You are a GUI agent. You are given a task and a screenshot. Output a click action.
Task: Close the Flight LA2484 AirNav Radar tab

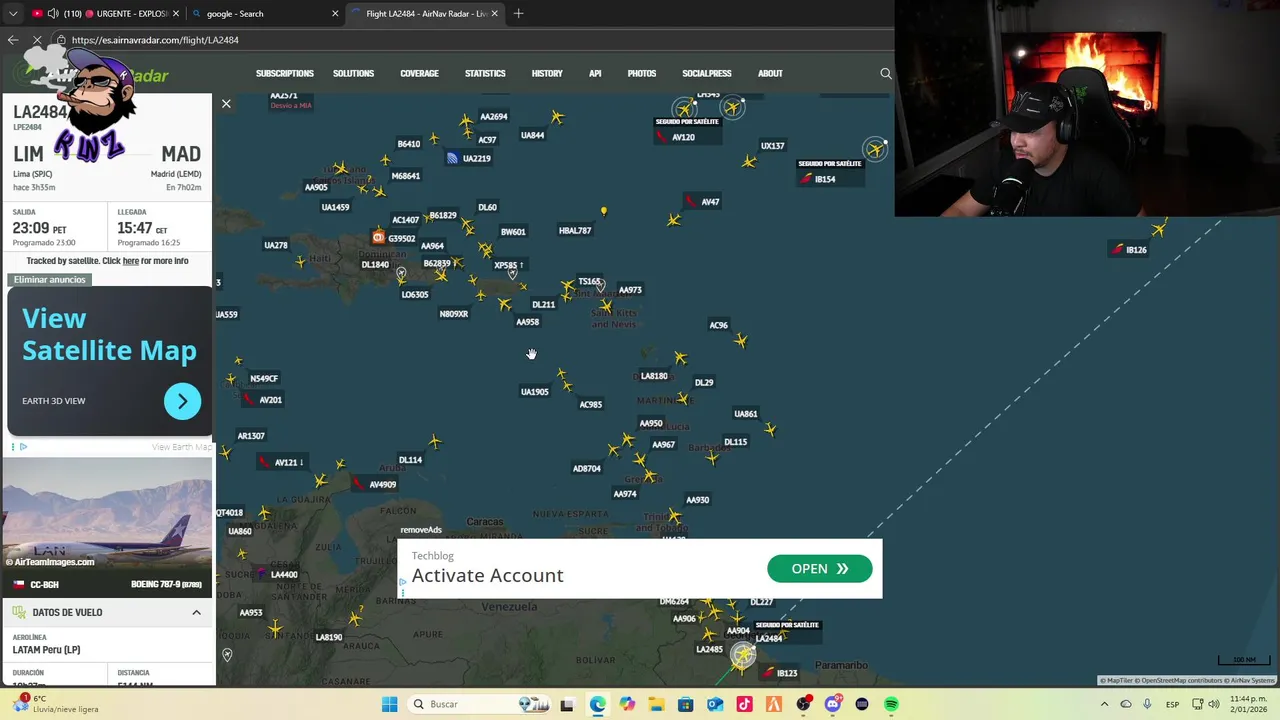[x=494, y=14]
